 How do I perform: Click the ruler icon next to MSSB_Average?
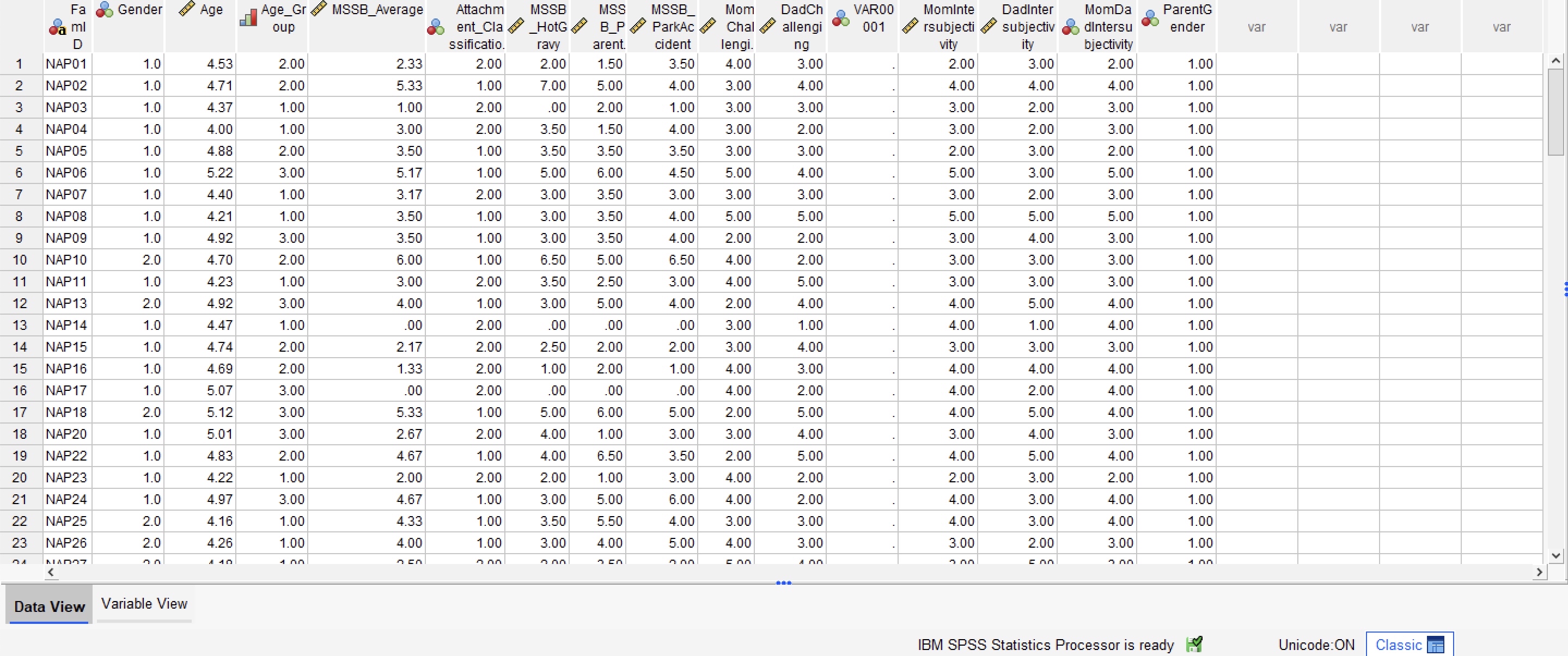coord(319,9)
